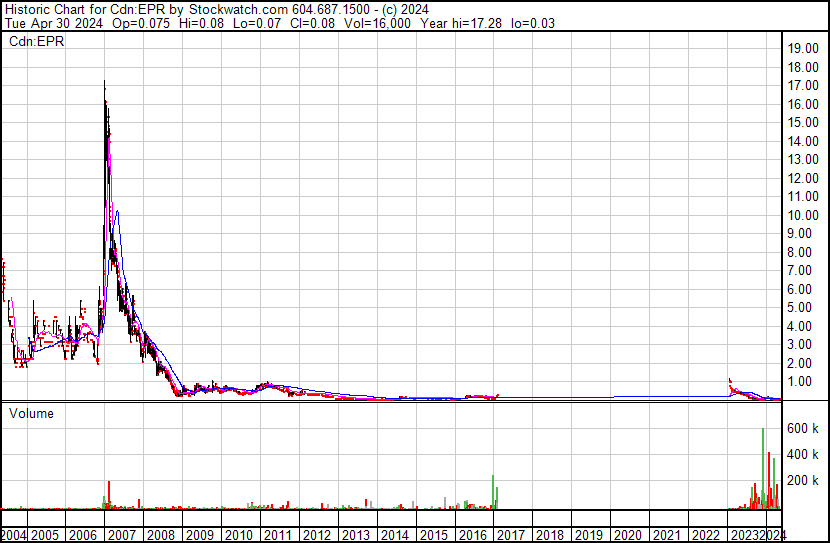Click the 17.00 price axis label
Viewport: 830px width, 543px height.
[x=803, y=85]
